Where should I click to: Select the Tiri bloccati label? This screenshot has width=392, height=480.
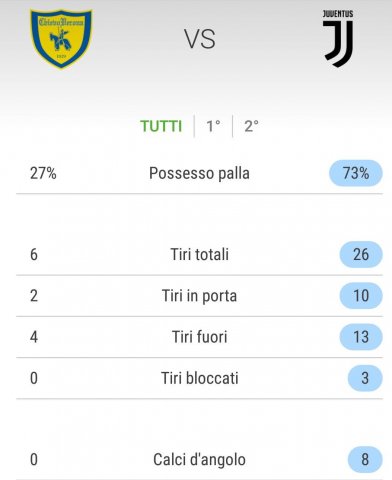199,378
